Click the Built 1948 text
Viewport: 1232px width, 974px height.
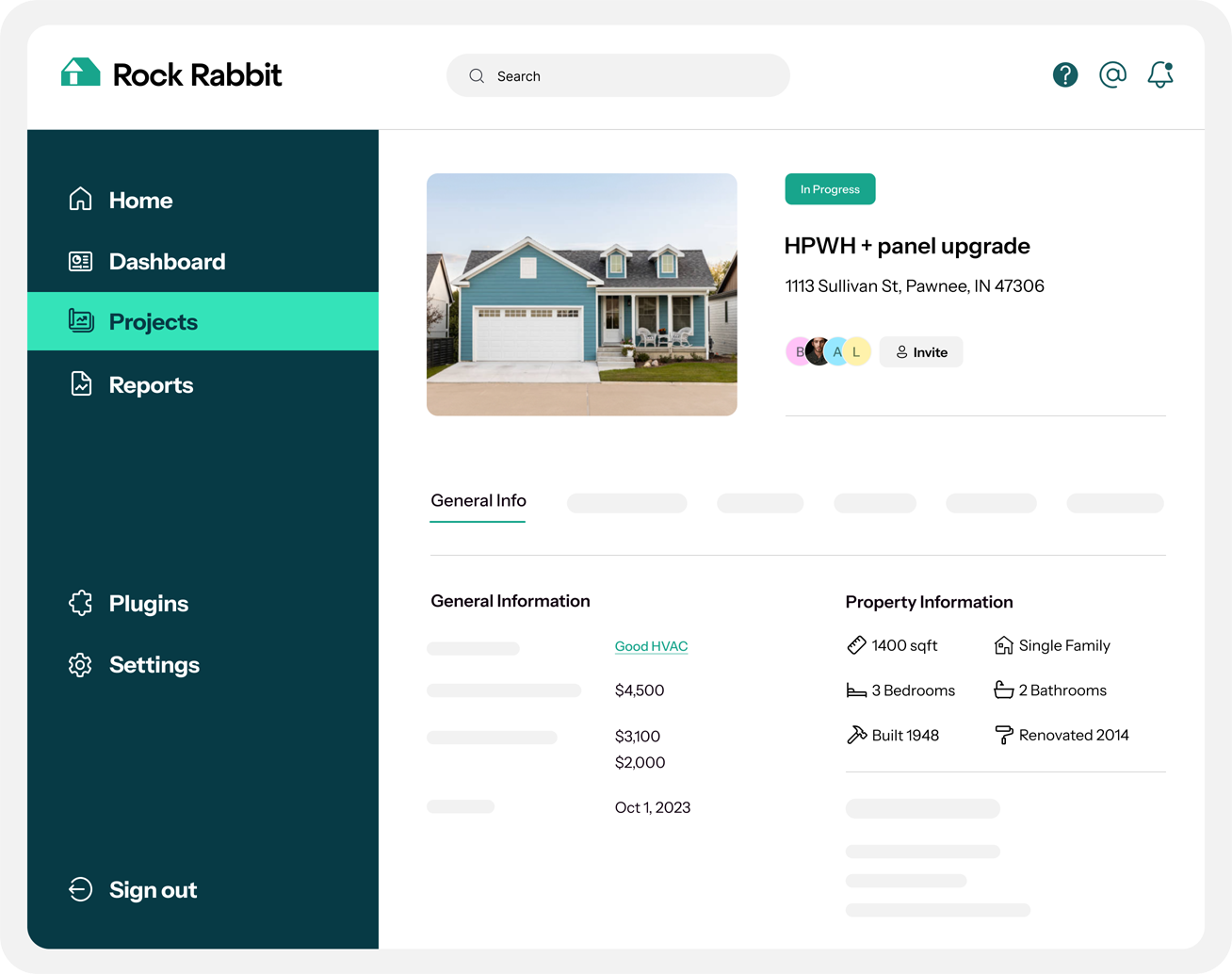click(x=905, y=736)
